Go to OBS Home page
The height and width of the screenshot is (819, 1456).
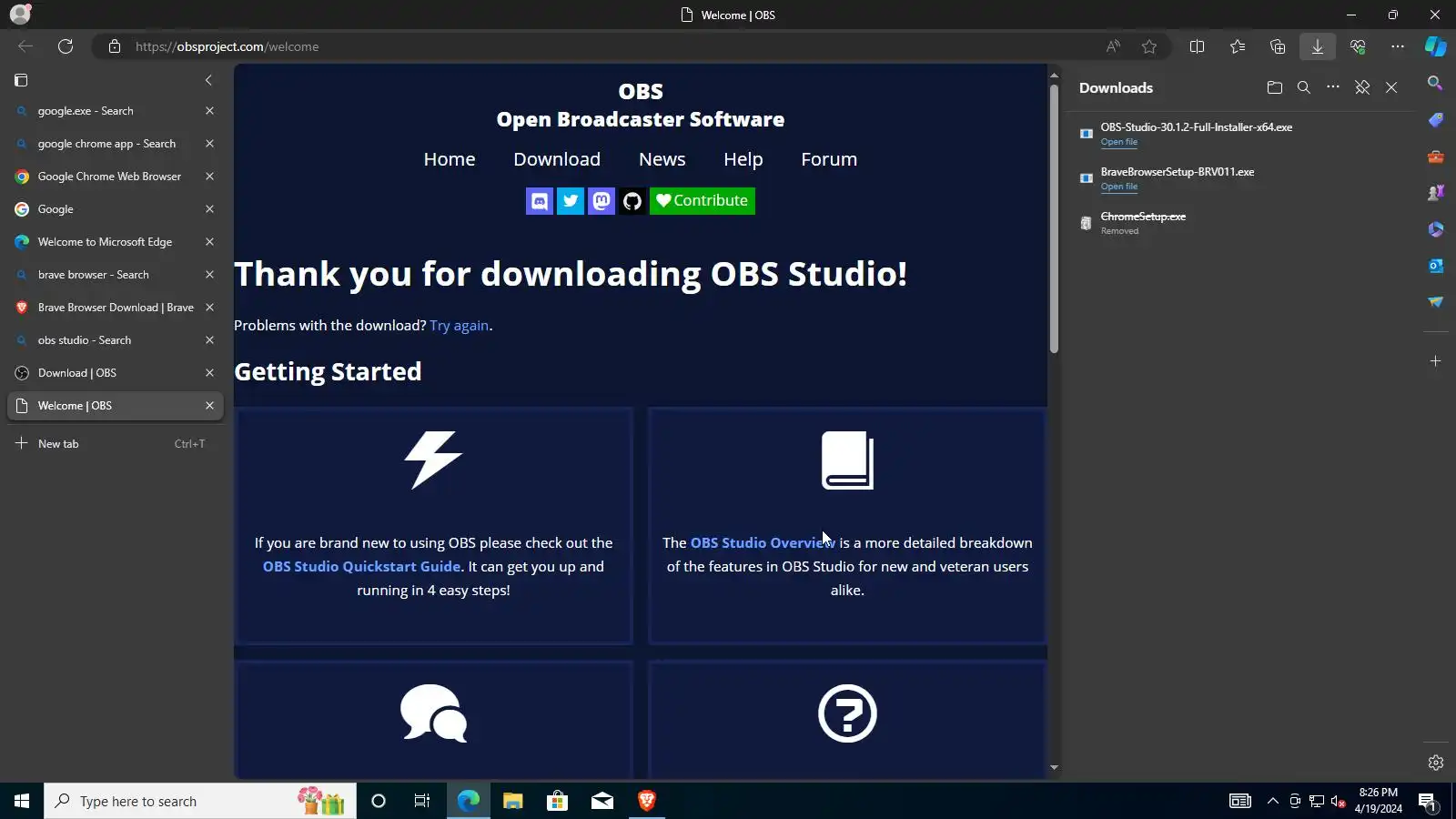coord(450,159)
